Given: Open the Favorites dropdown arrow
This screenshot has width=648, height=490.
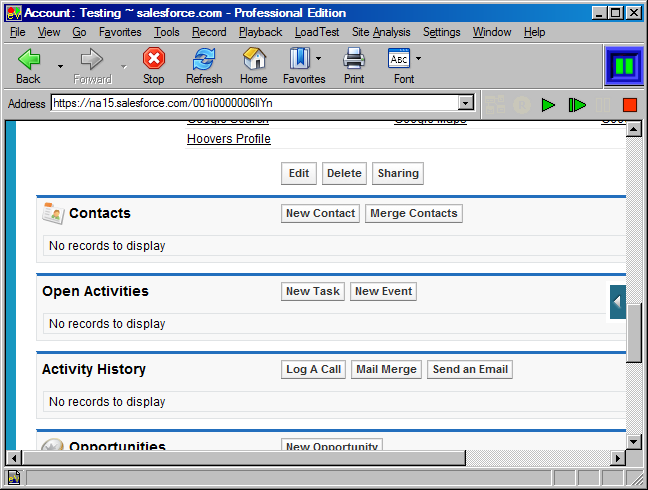Looking at the screenshot, I should click(318, 59).
